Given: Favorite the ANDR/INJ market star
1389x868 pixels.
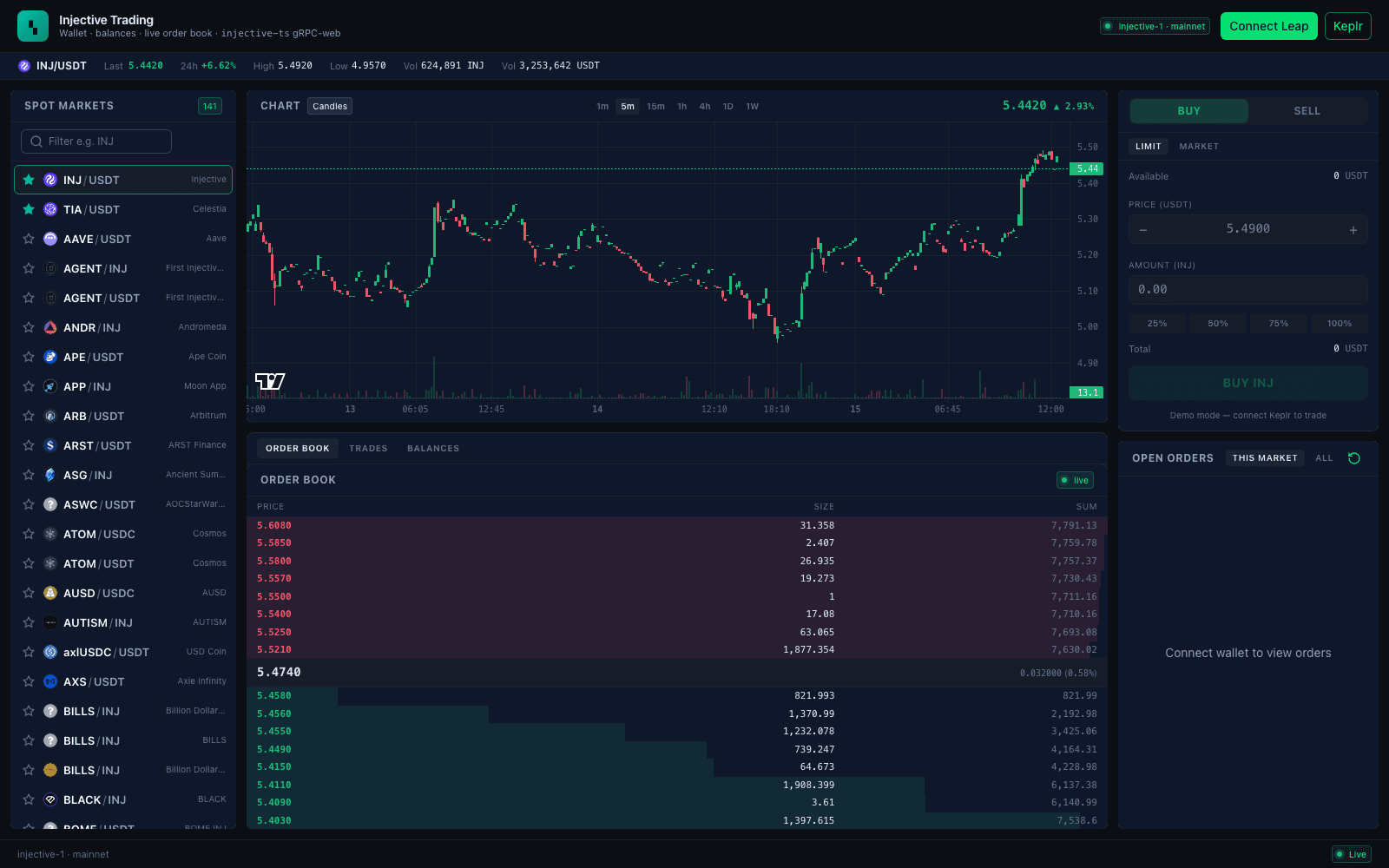Looking at the screenshot, I should (x=29, y=327).
